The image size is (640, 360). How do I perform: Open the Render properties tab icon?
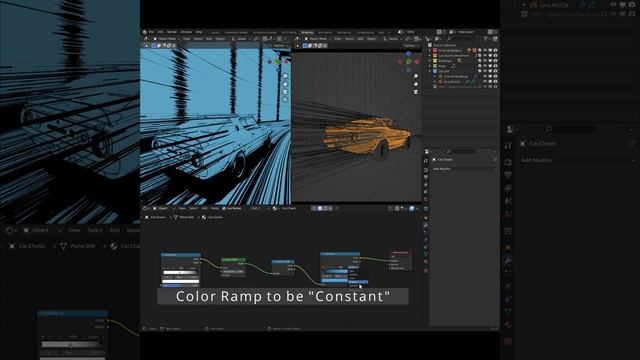pos(426,170)
